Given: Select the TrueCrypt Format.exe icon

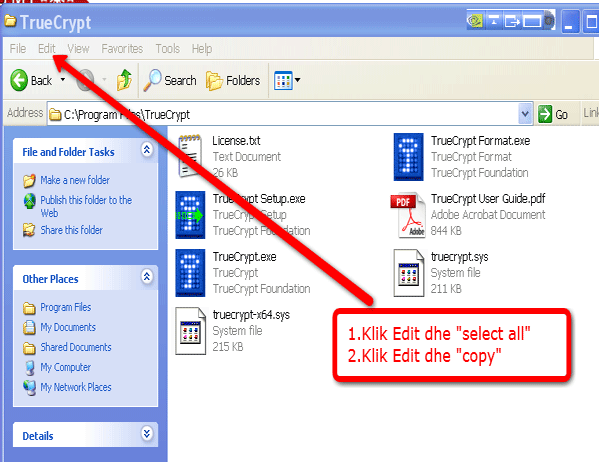Looking at the screenshot, I should pos(408,157).
